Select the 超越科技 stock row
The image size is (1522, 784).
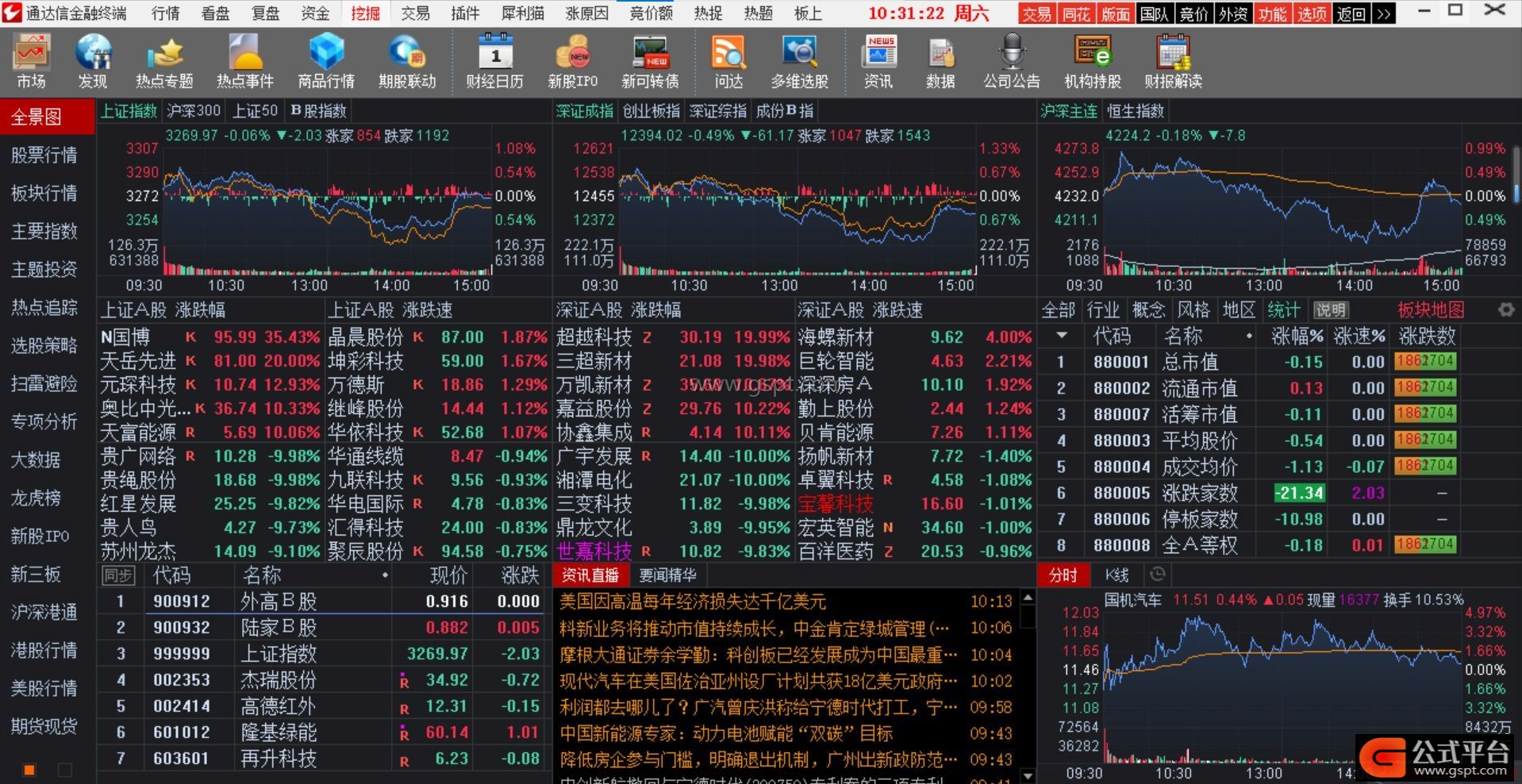[x=674, y=337]
